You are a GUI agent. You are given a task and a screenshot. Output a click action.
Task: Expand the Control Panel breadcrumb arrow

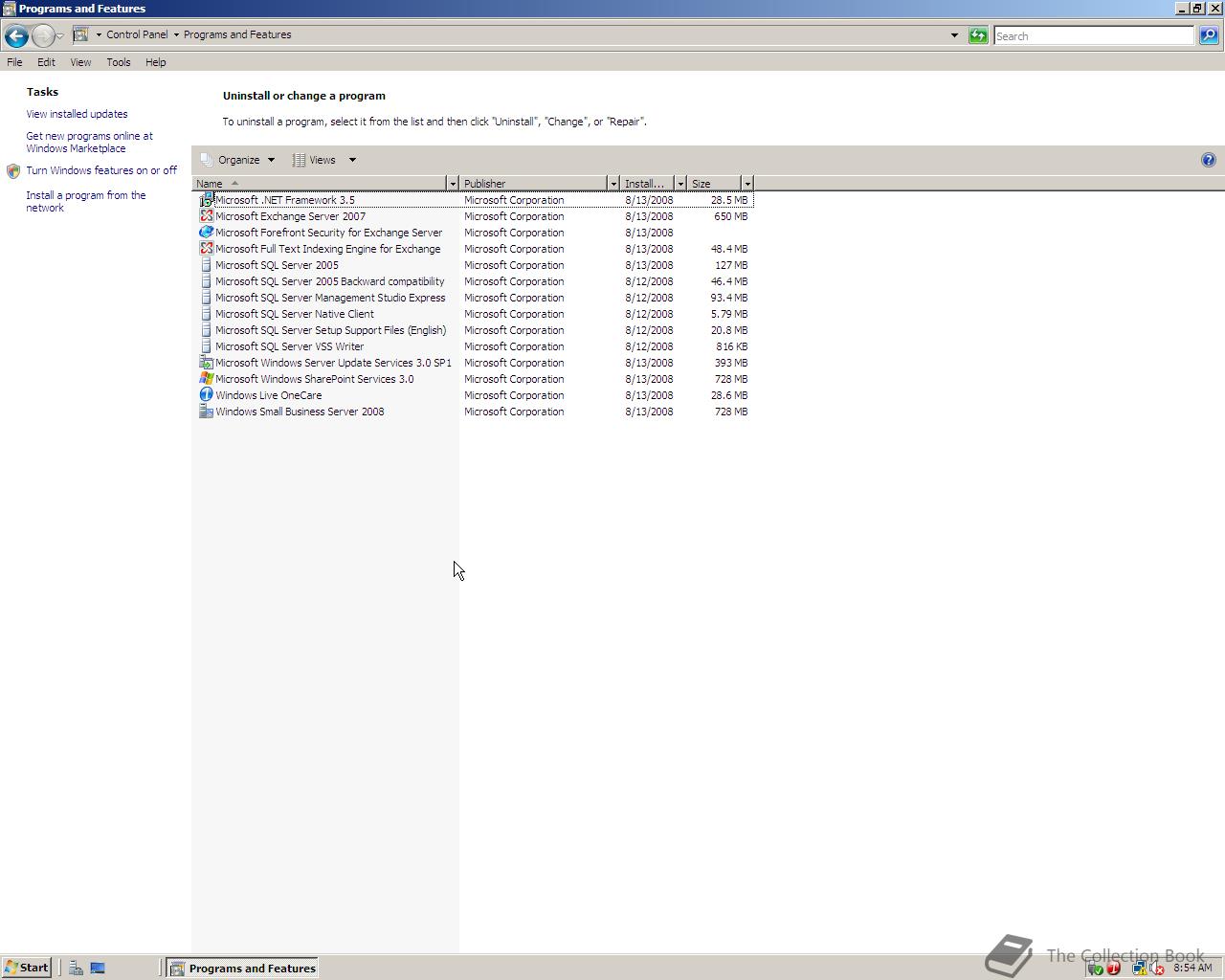coord(176,34)
